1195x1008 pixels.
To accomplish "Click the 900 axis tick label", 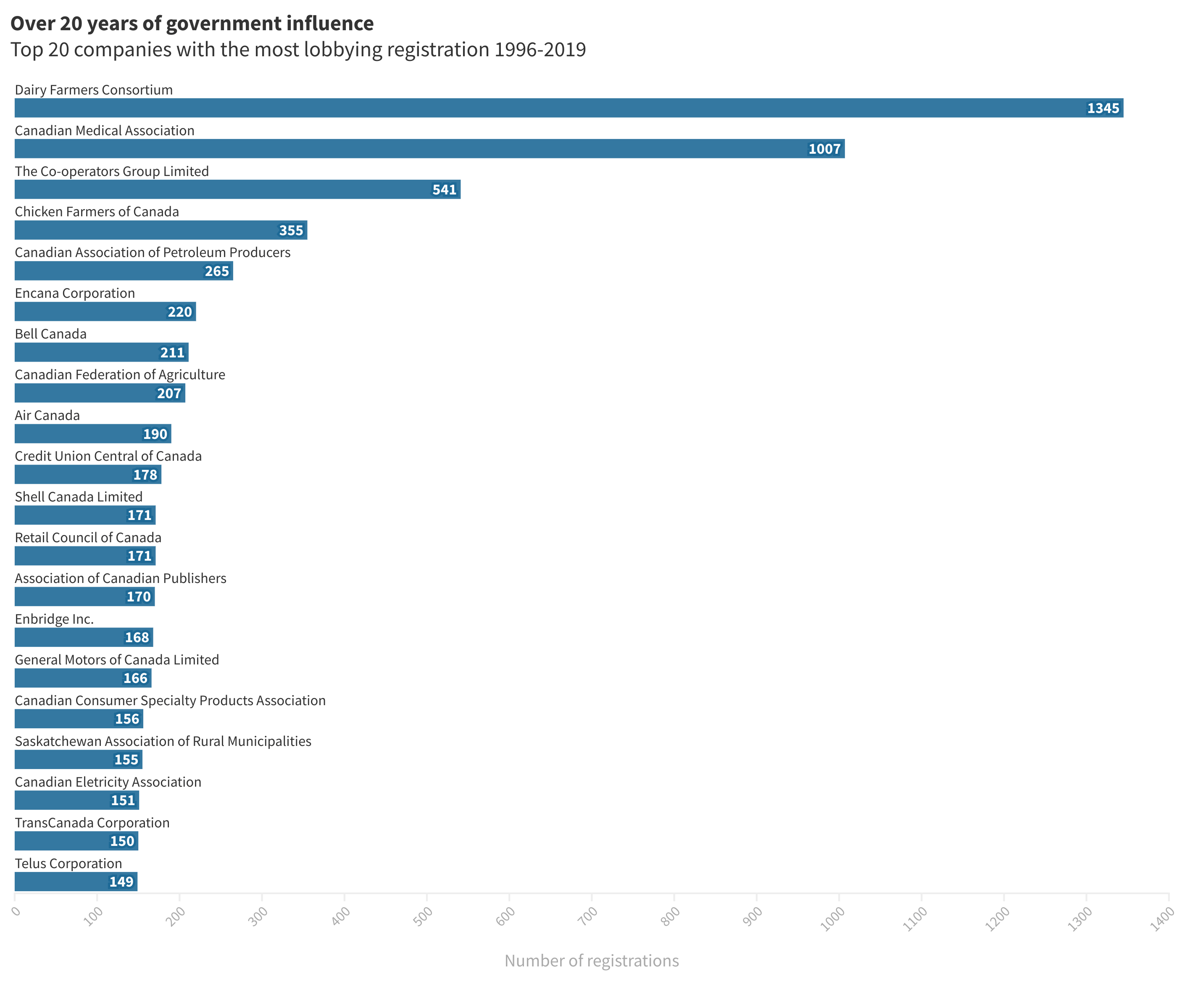I will pyautogui.click(x=753, y=916).
